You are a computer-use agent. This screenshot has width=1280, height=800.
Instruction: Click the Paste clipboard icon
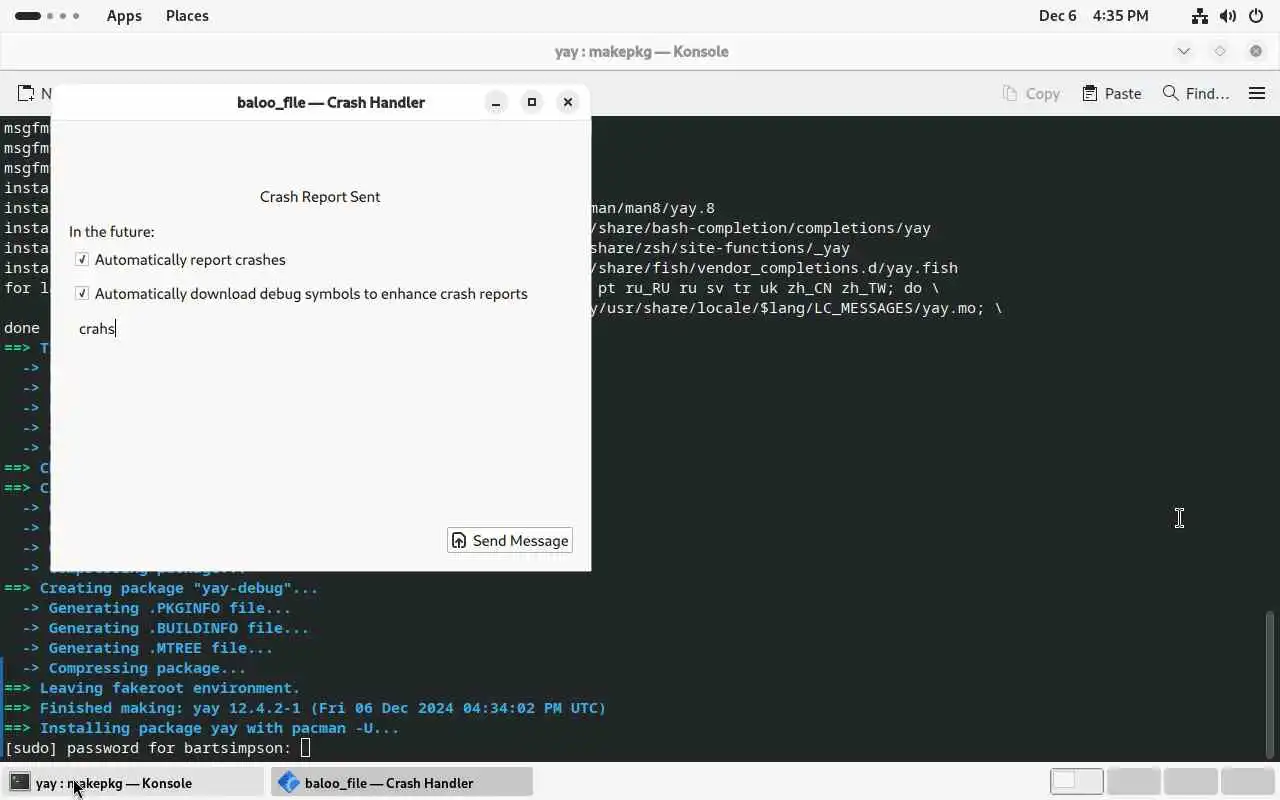coord(1090,93)
